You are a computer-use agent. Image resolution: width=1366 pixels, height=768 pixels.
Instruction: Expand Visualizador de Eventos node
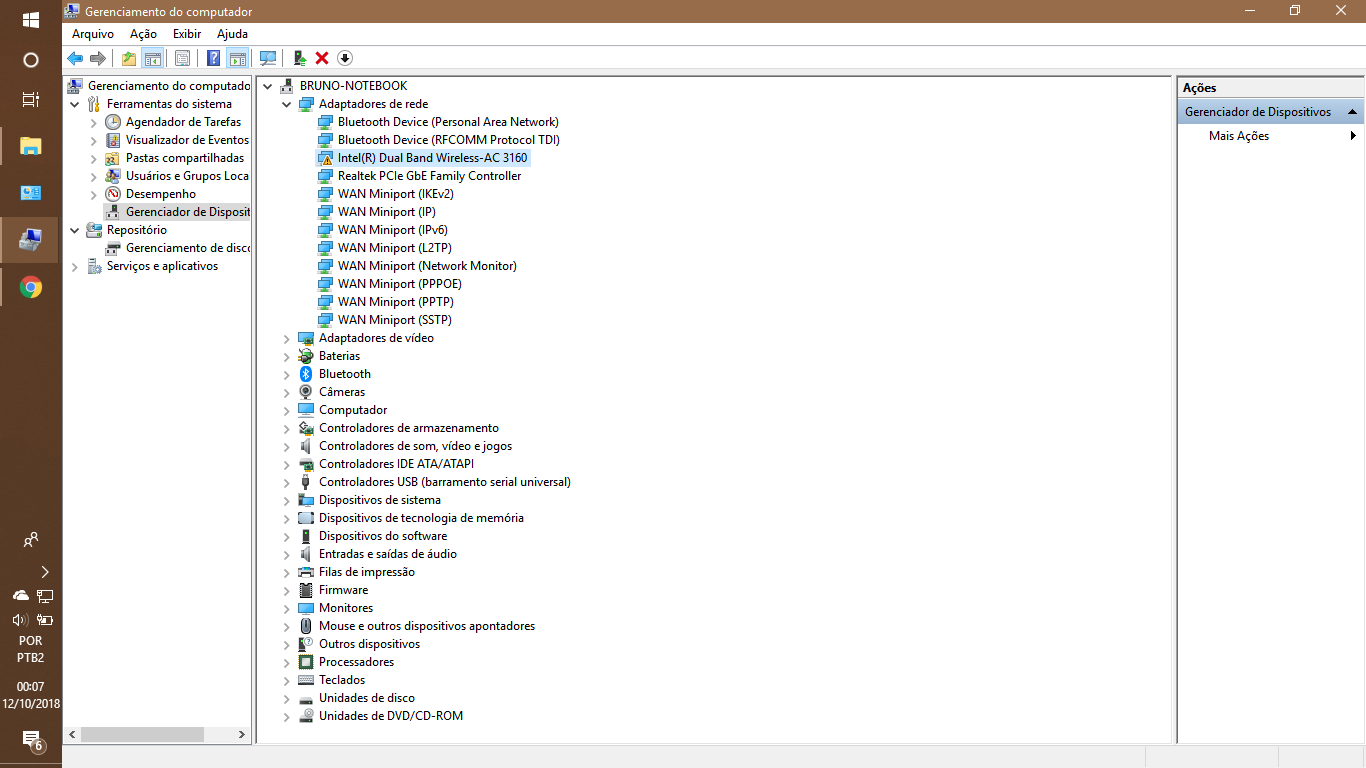click(x=94, y=140)
